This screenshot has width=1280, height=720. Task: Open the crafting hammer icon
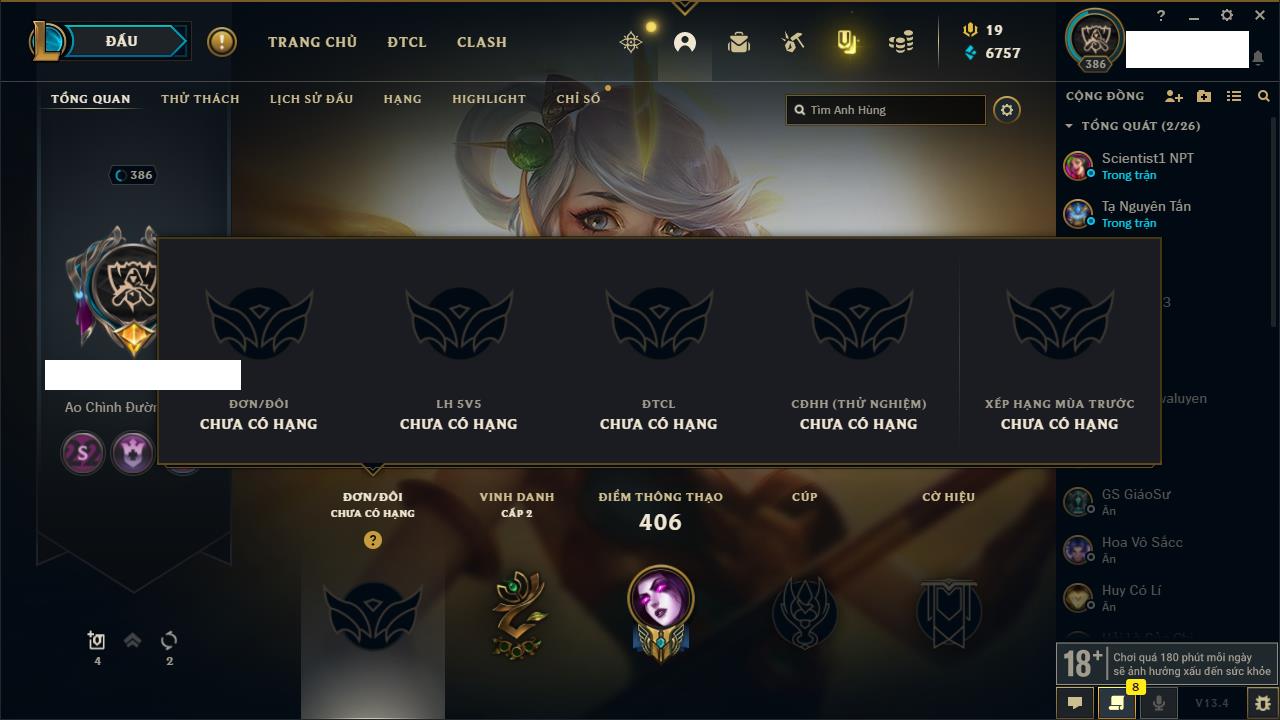[x=793, y=42]
